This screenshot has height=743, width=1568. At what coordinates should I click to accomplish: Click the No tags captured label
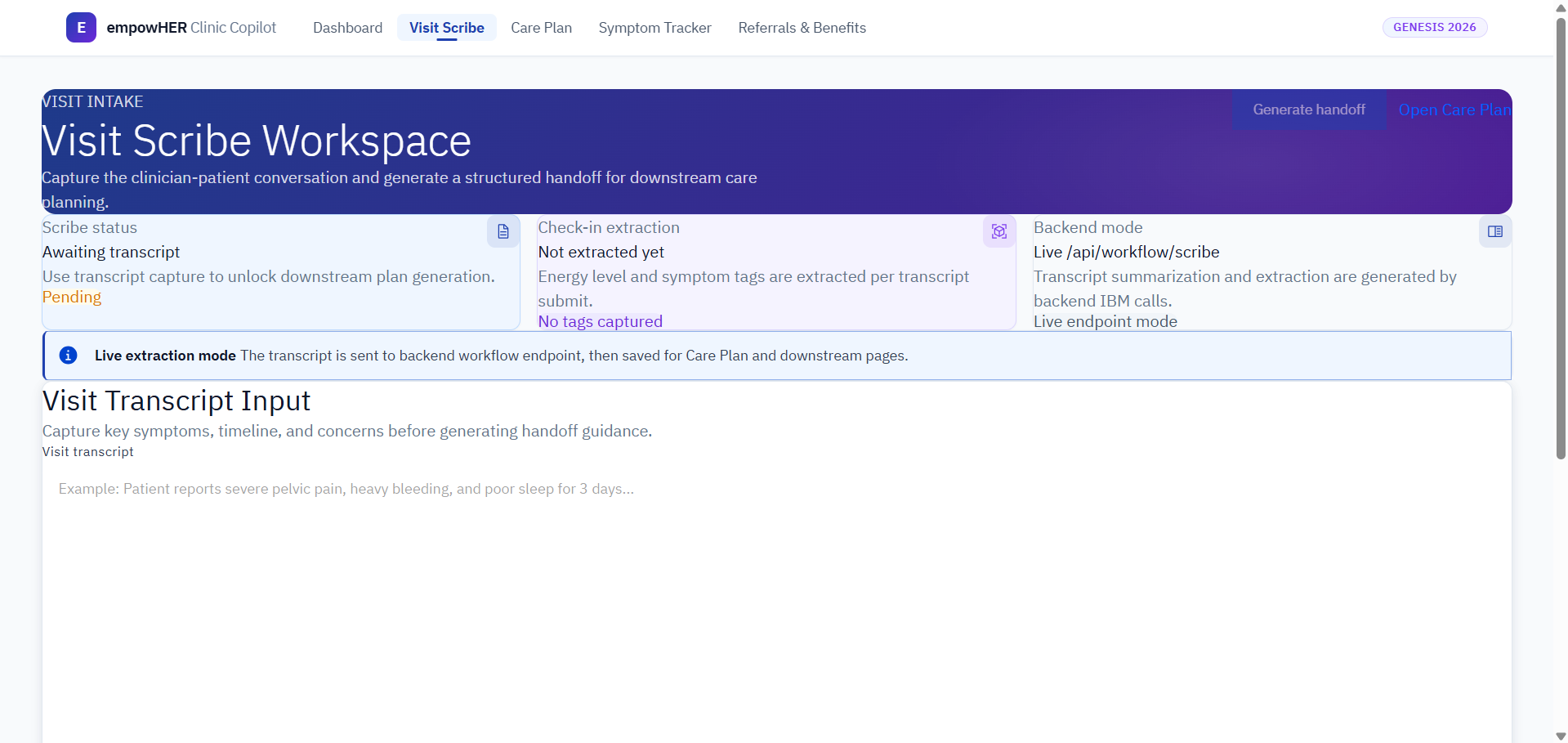click(601, 322)
